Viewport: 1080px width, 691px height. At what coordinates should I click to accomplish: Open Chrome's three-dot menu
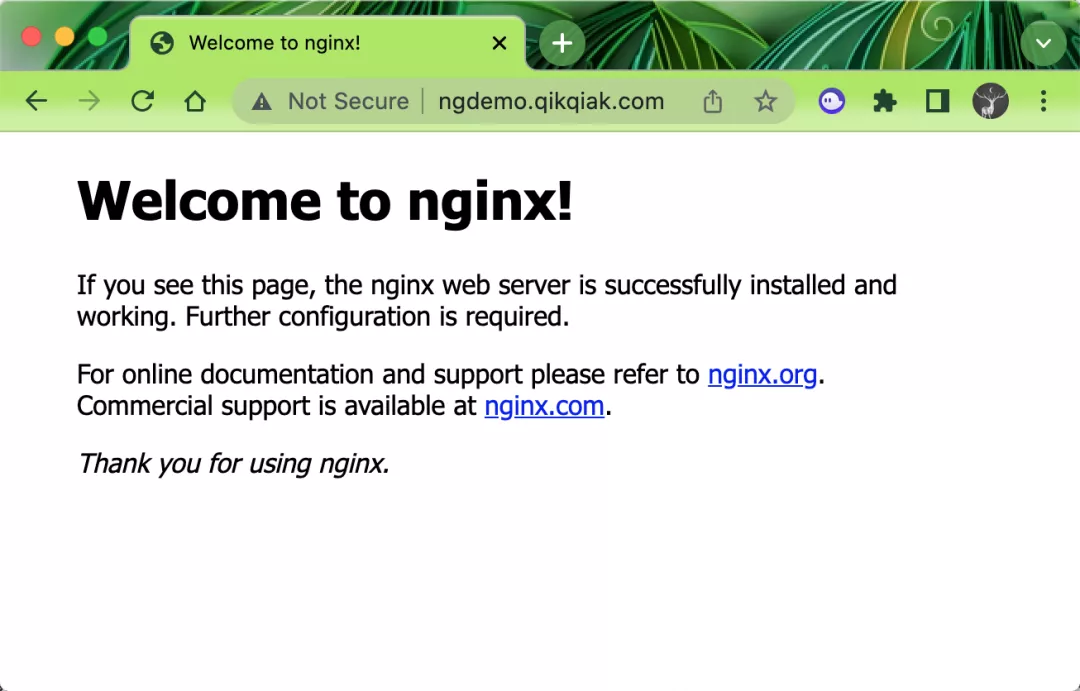click(1043, 101)
